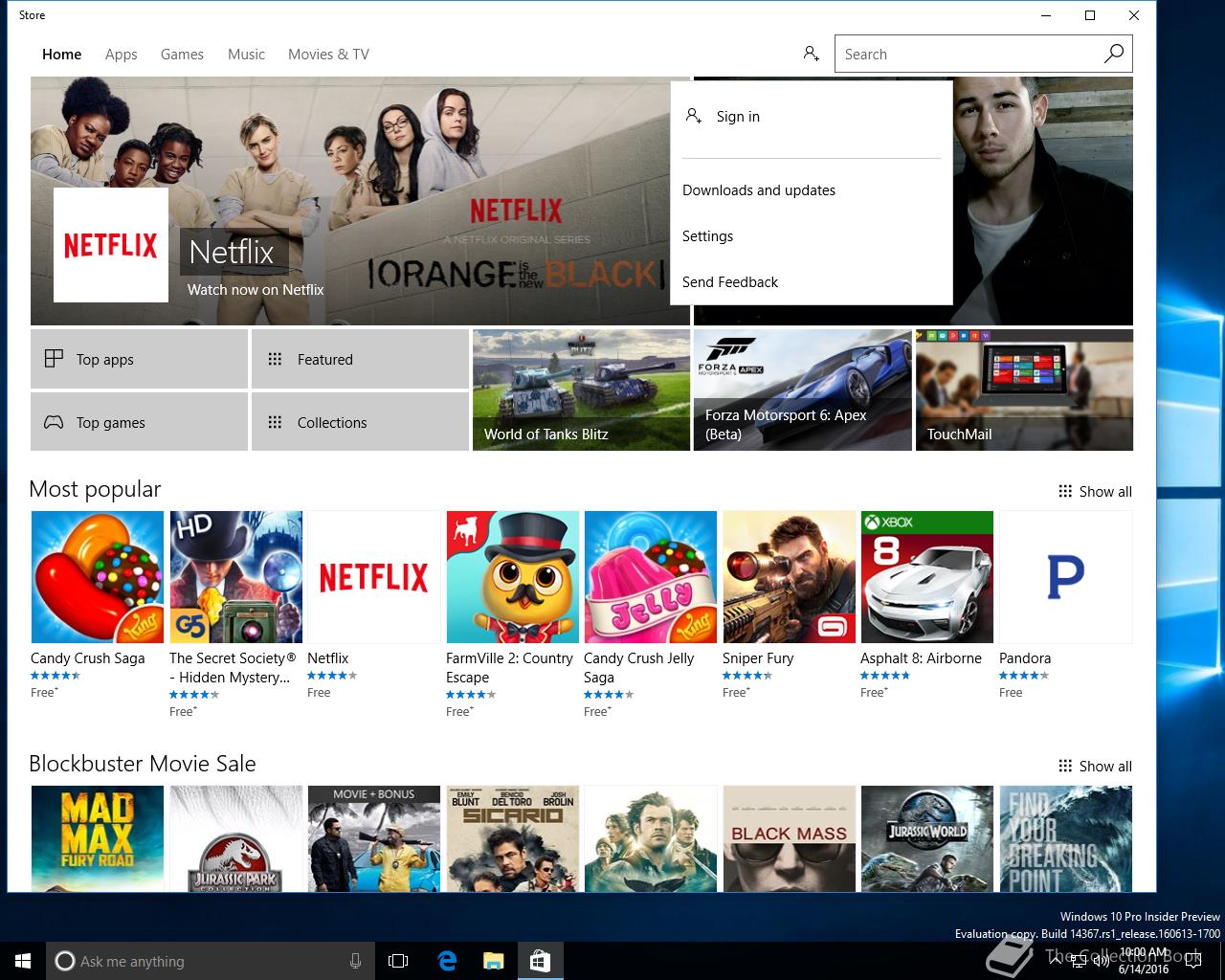This screenshot has height=980, width=1225.
Task: Click the Jurassic Park Collection poster
Action: (235, 838)
